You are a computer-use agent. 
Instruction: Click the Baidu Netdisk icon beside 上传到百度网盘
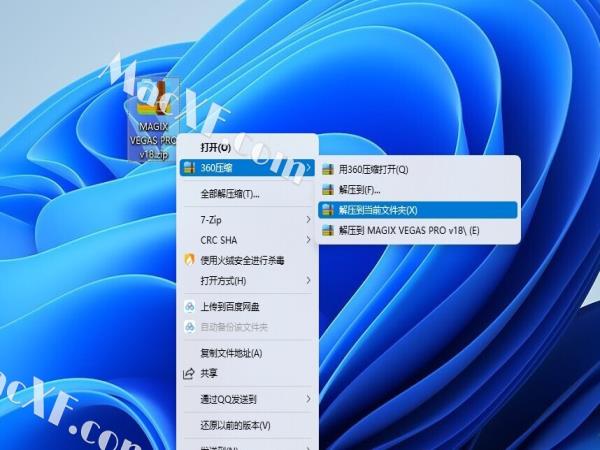pyautogui.click(x=190, y=307)
